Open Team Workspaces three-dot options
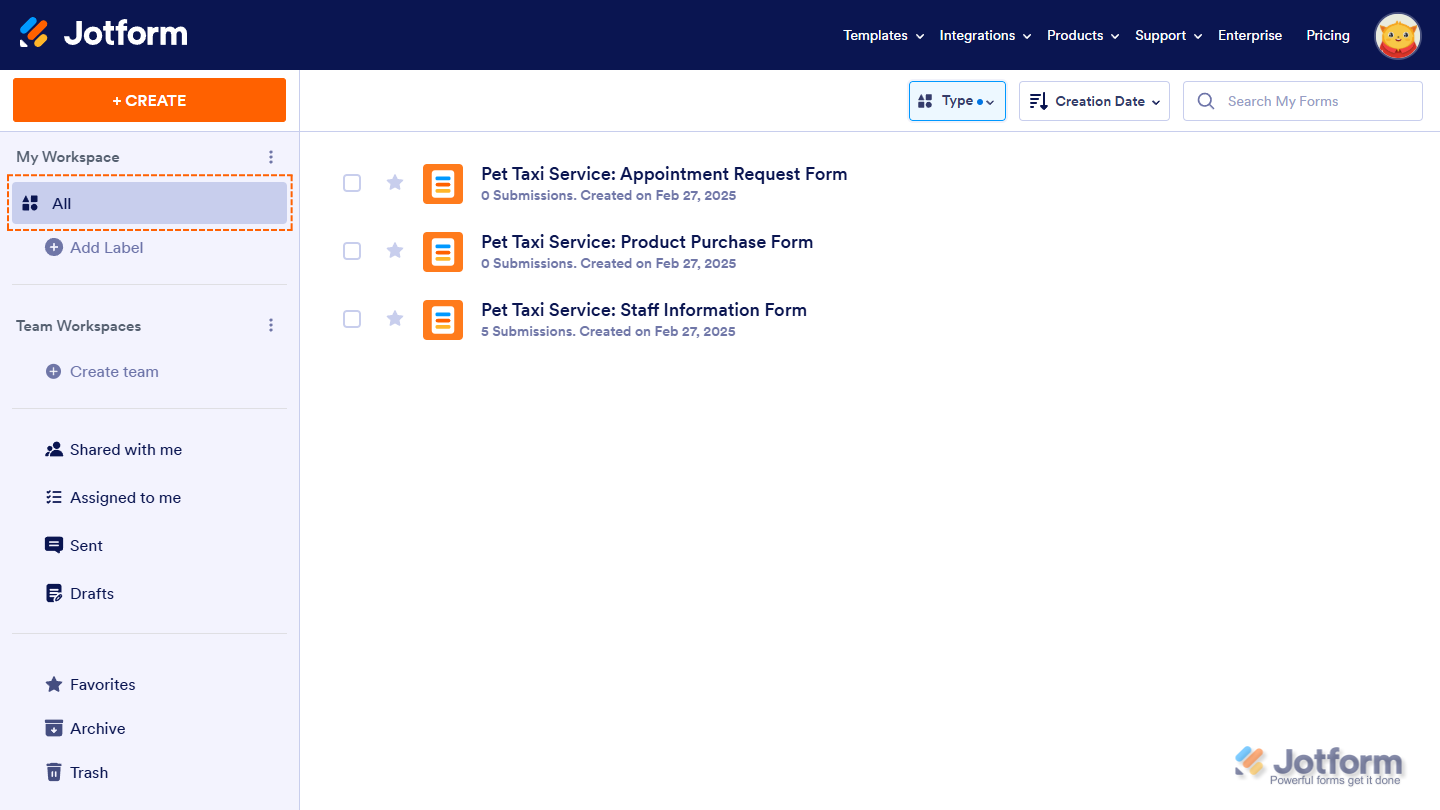 271,326
